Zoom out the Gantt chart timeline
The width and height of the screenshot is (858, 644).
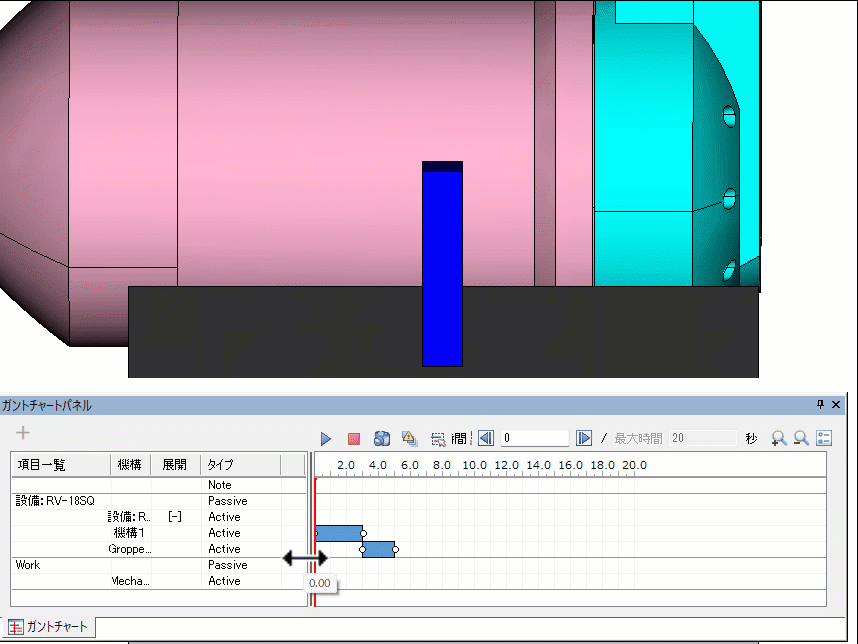pos(801,439)
